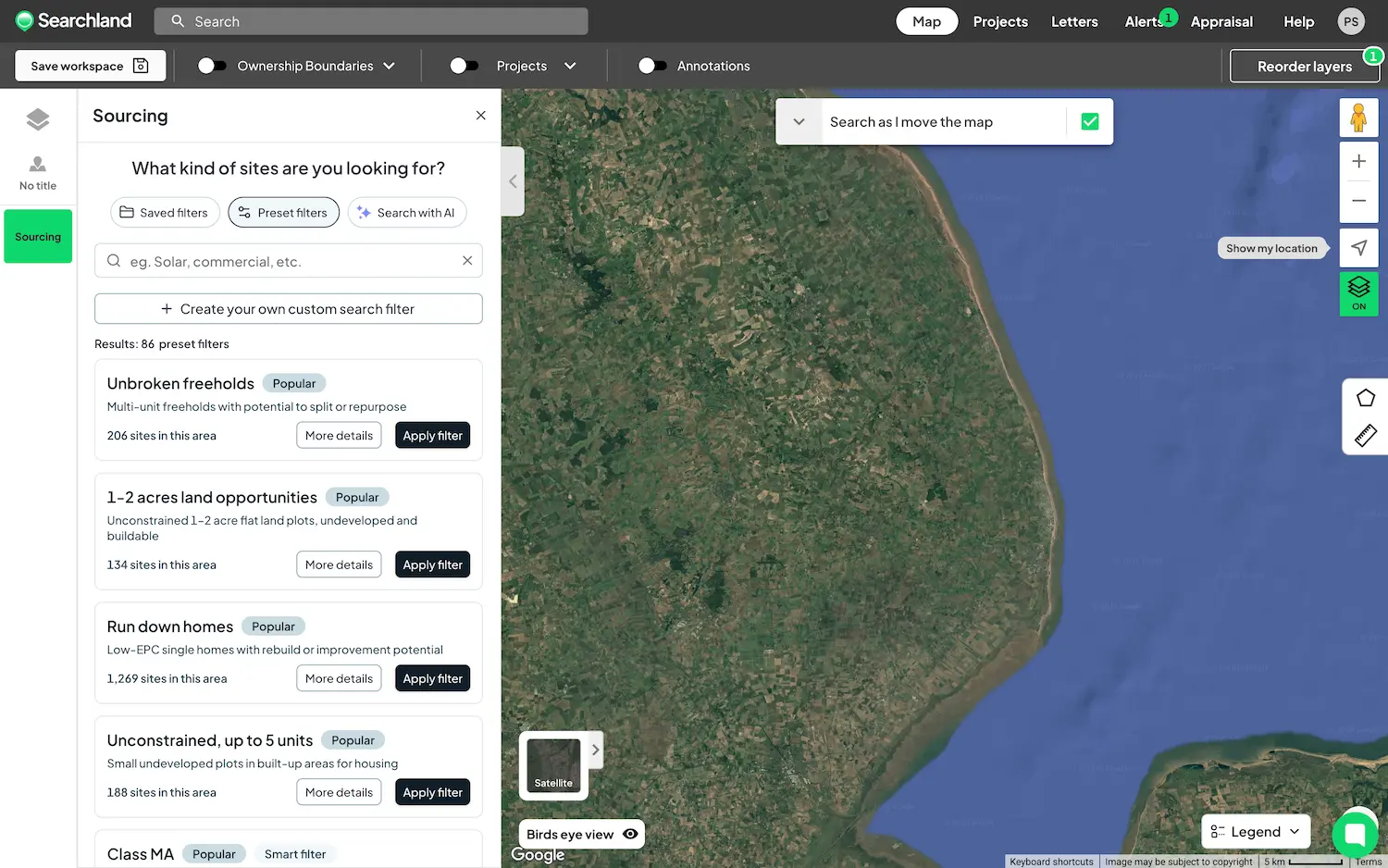
Task: Expand the Projects layer dropdown
Action: [x=570, y=66]
